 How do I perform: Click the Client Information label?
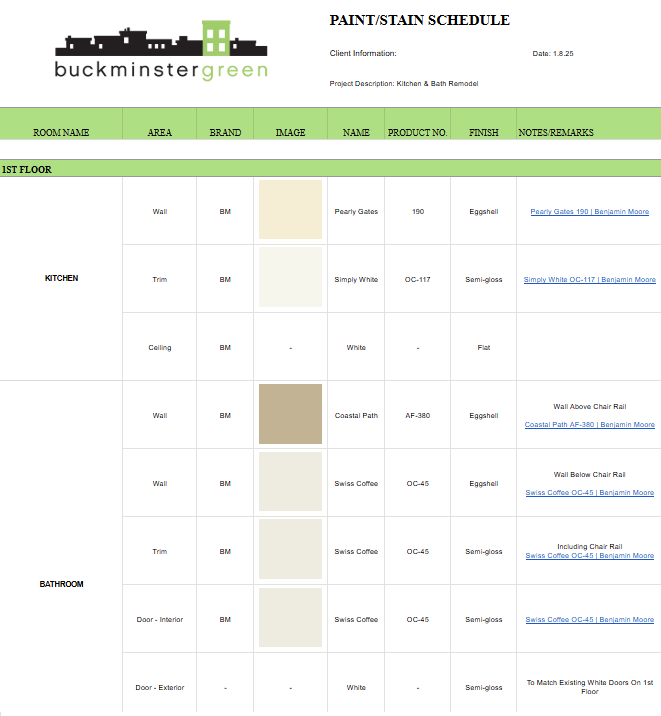coord(363,53)
